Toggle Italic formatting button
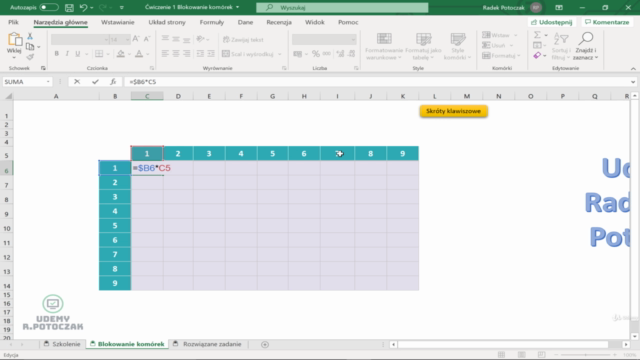The width and height of the screenshot is (640, 360). pyautogui.click(x=67, y=54)
